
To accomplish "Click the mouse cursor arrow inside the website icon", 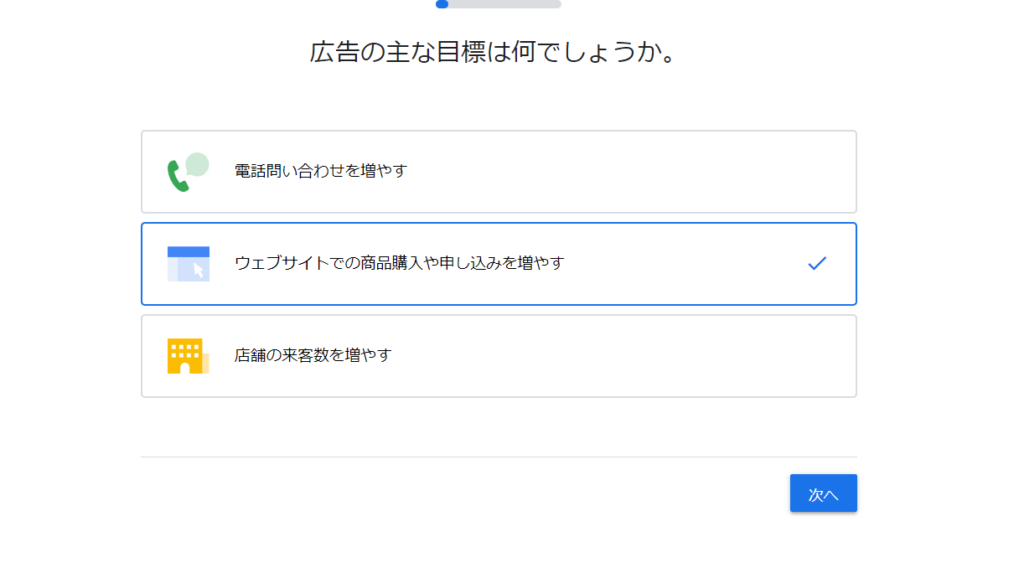I will 199,270.
